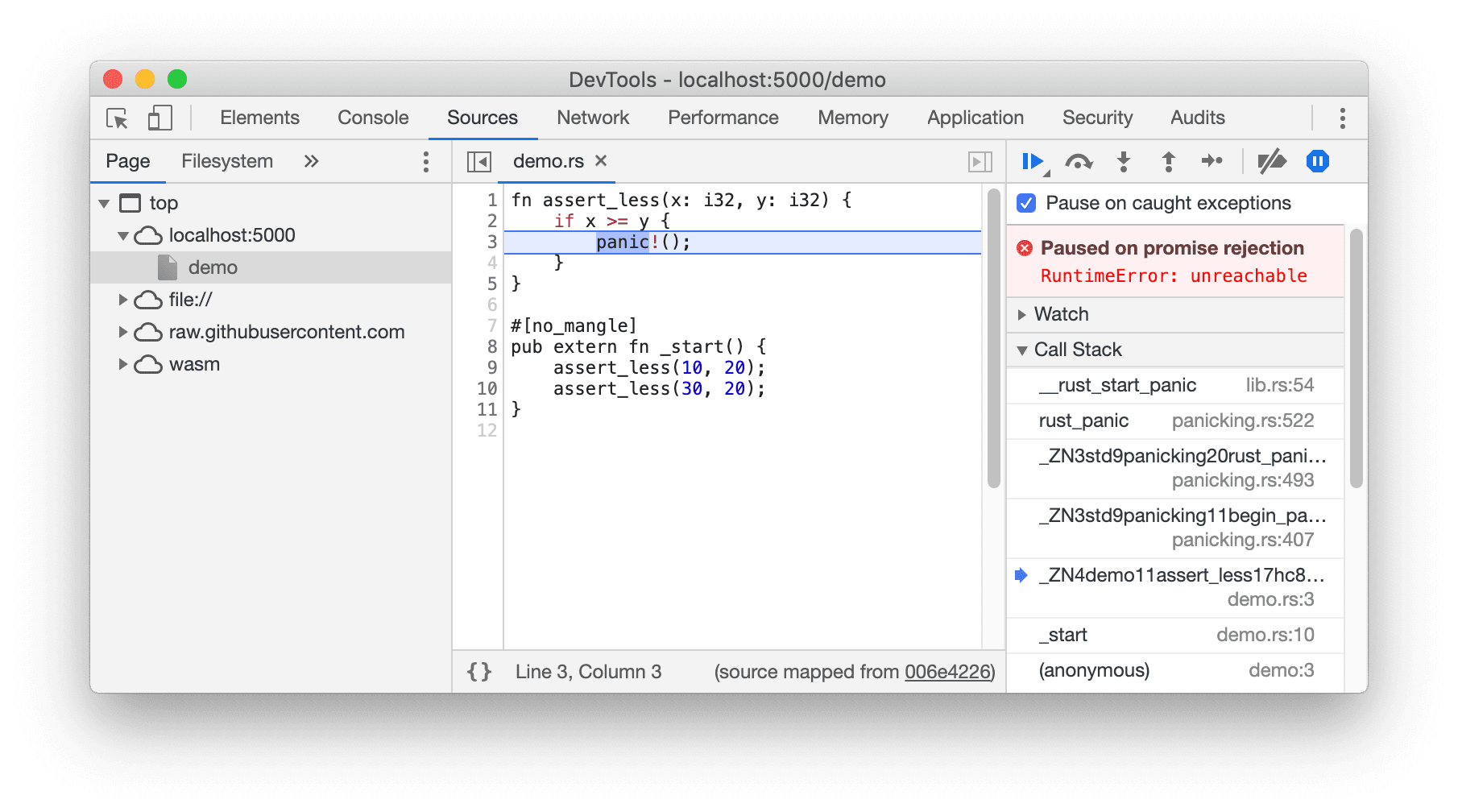Toggle the Deactivate breakpoints control
Image resolution: width=1458 pixels, height=812 pixels.
(x=1271, y=161)
